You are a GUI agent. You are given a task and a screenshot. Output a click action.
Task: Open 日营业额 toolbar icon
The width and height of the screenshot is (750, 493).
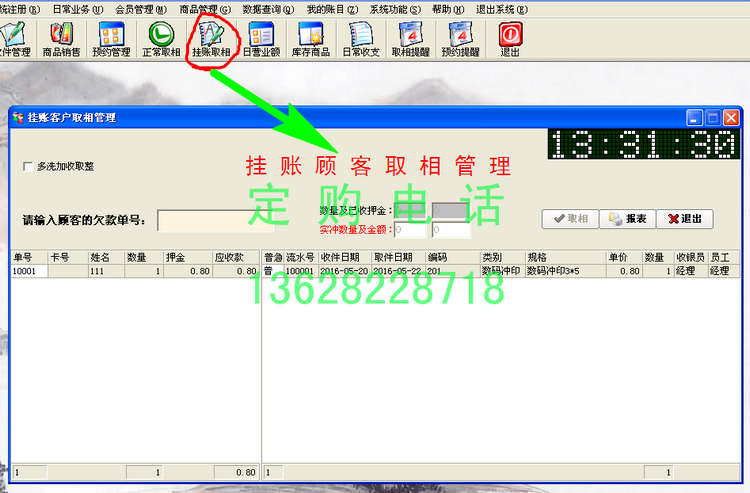coord(261,39)
